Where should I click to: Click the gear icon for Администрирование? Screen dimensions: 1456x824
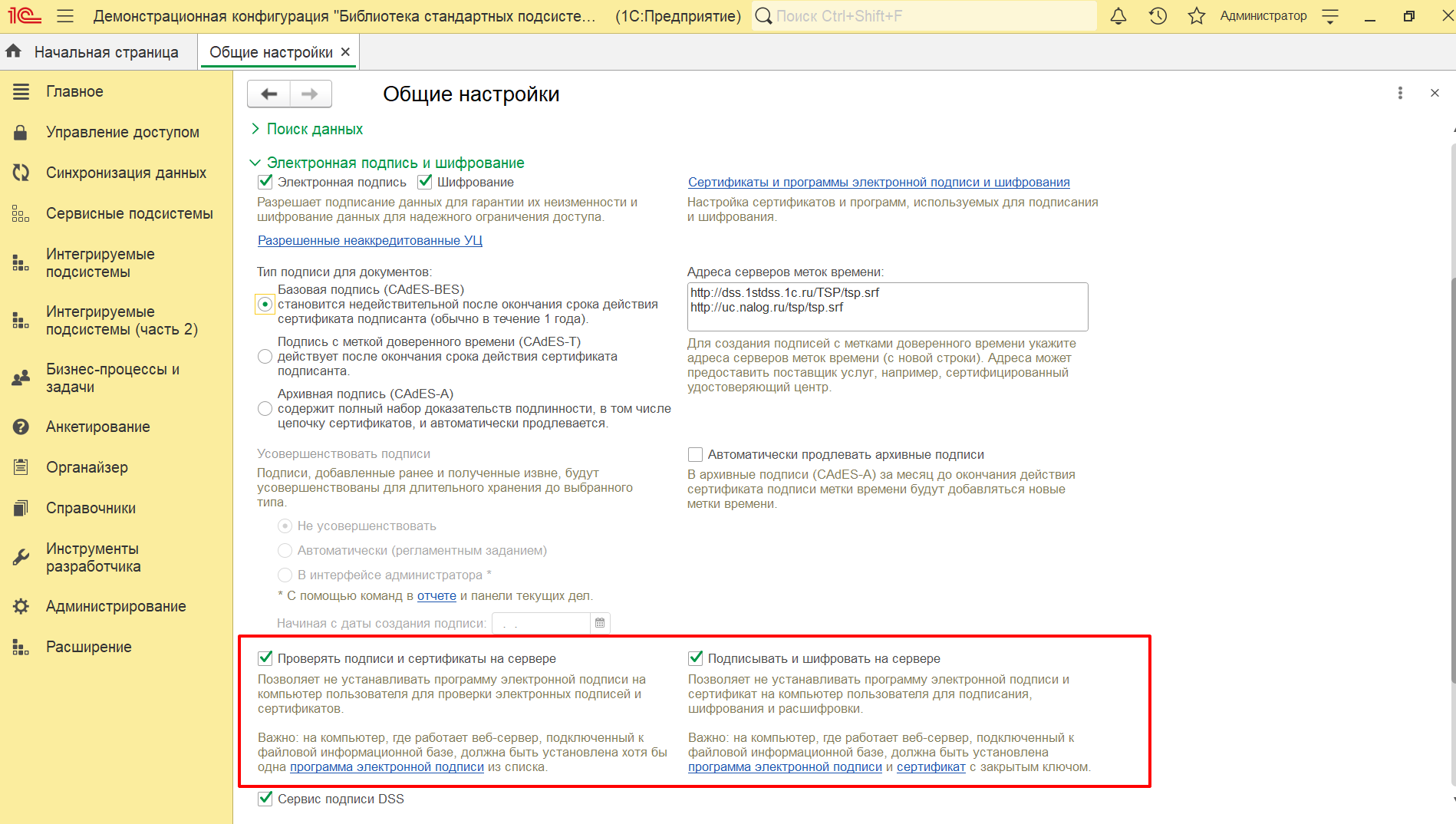pyautogui.click(x=21, y=606)
